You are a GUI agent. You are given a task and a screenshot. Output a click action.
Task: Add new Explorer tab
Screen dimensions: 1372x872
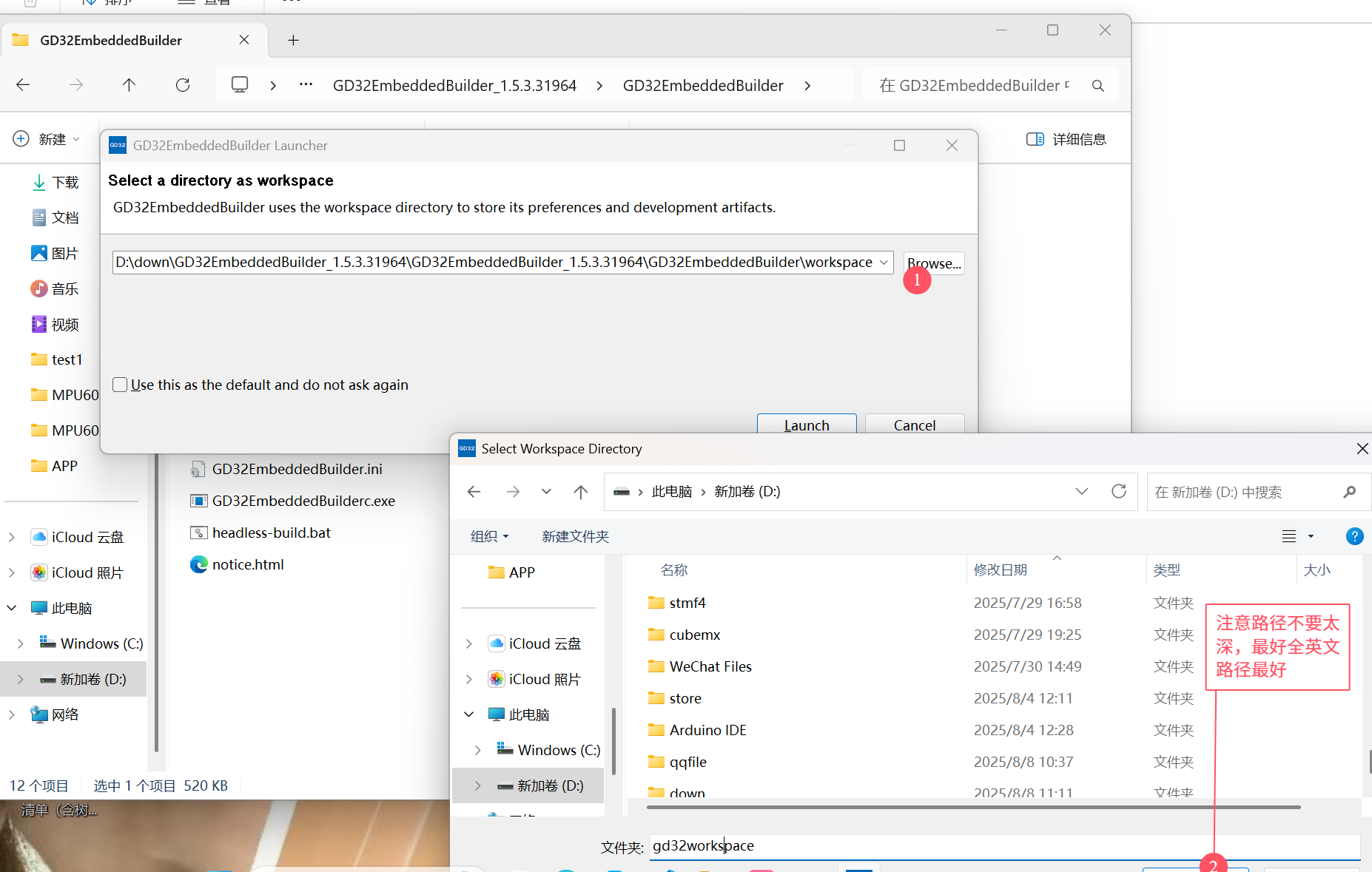coord(293,40)
